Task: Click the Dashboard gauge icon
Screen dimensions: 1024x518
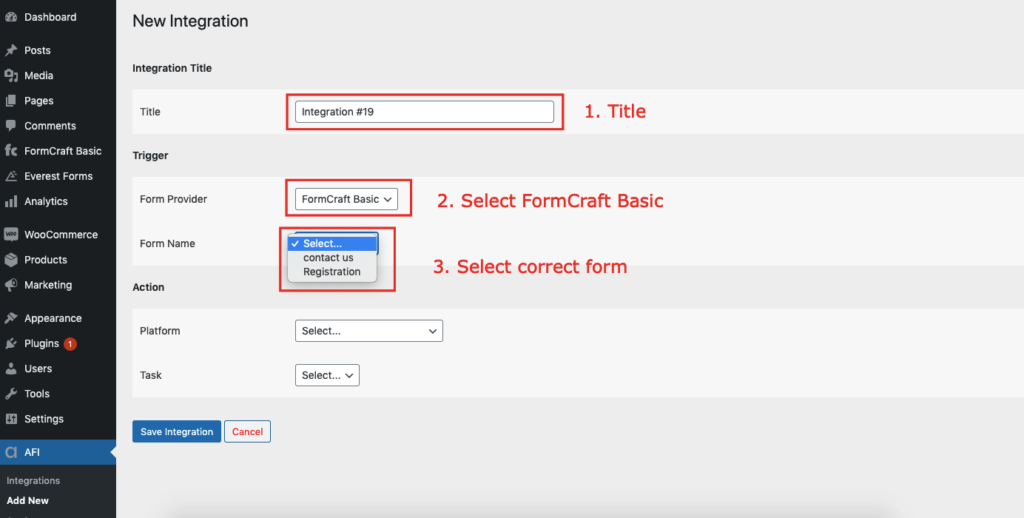Action: [x=10, y=17]
